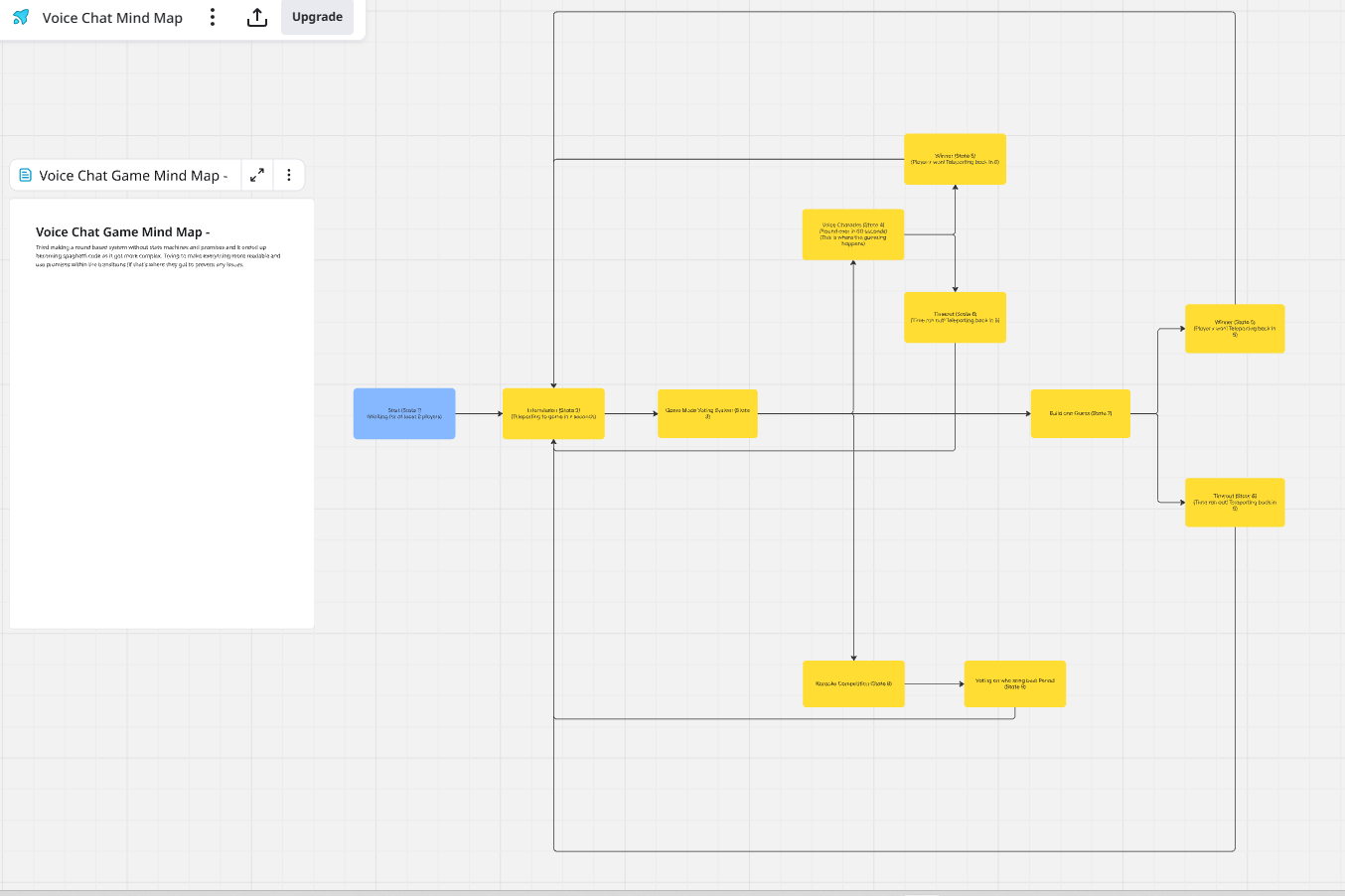
Task: Click the Miro rocket logo icon
Action: [21, 17]
